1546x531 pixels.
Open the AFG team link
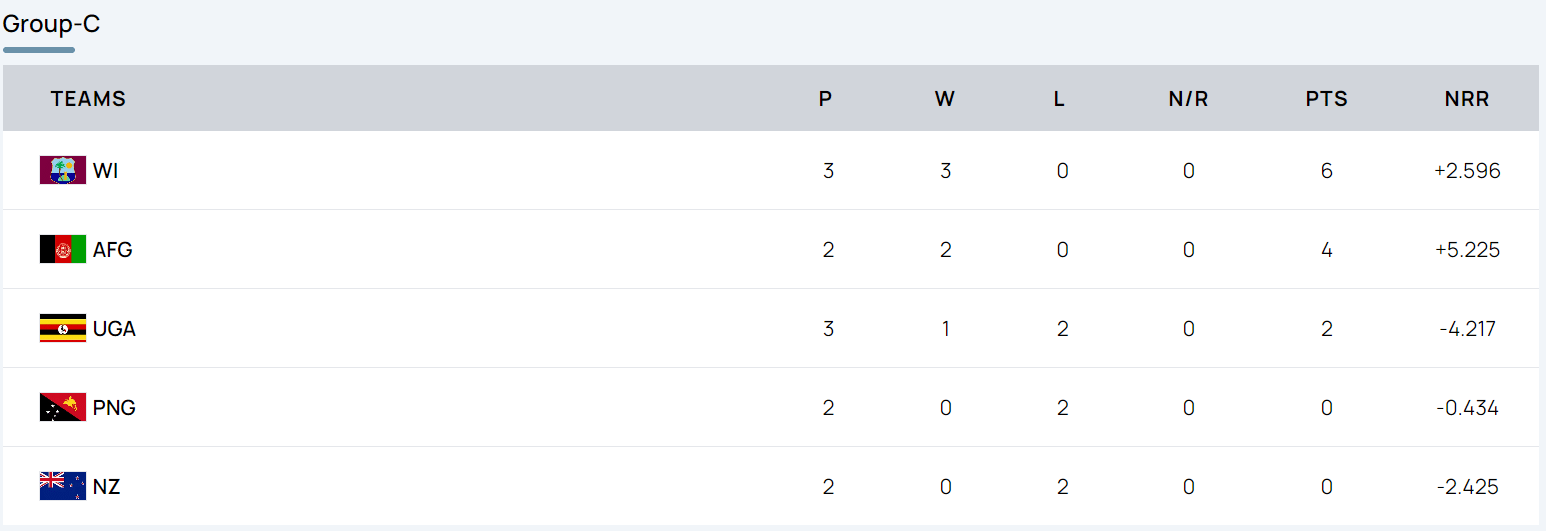[x=113, y=250]
